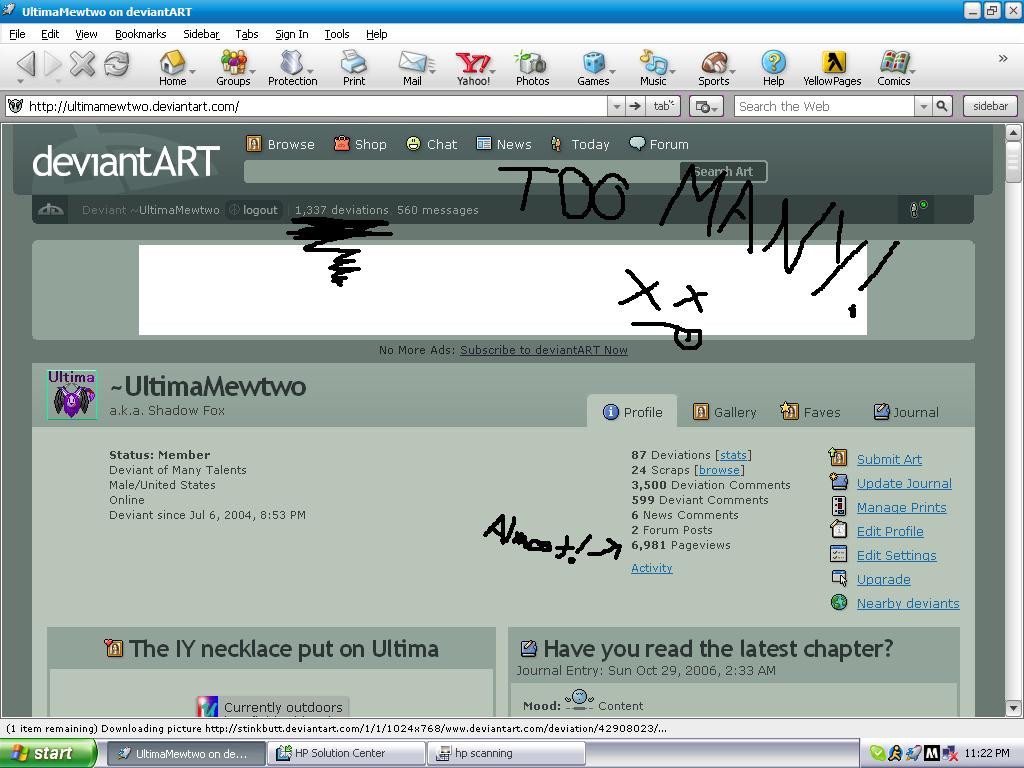1024x768 pixels.
Task: Open the Groups toolbar icon
Action: click(x=233, y=69)
